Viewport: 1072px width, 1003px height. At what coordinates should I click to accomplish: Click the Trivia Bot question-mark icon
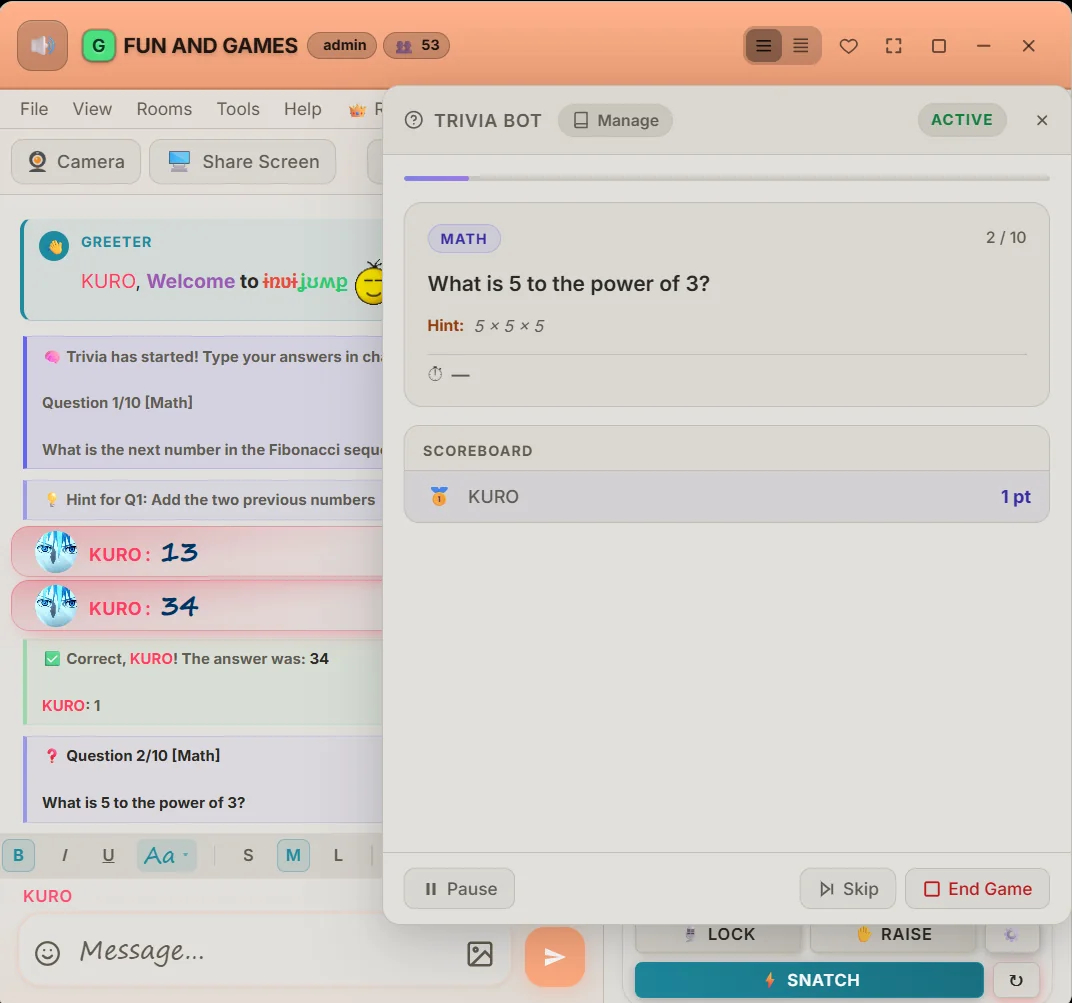414,120
